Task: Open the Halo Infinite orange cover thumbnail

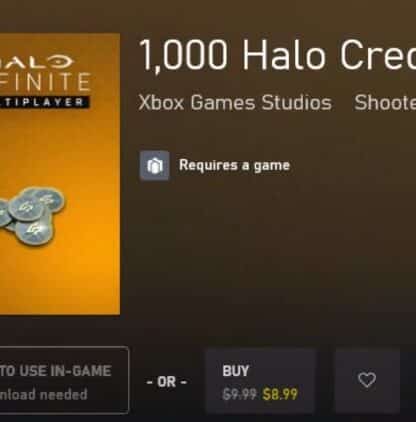Action: click(x=60, y=174)
